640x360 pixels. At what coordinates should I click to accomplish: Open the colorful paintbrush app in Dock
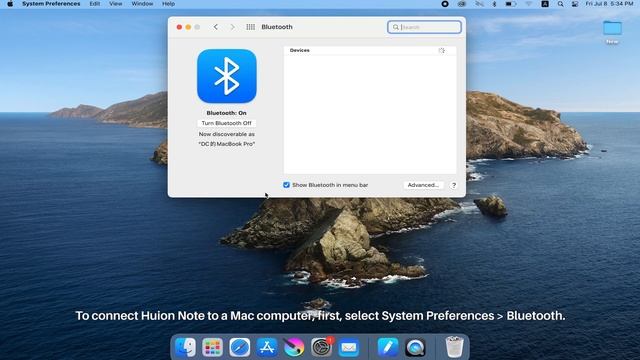294,347
